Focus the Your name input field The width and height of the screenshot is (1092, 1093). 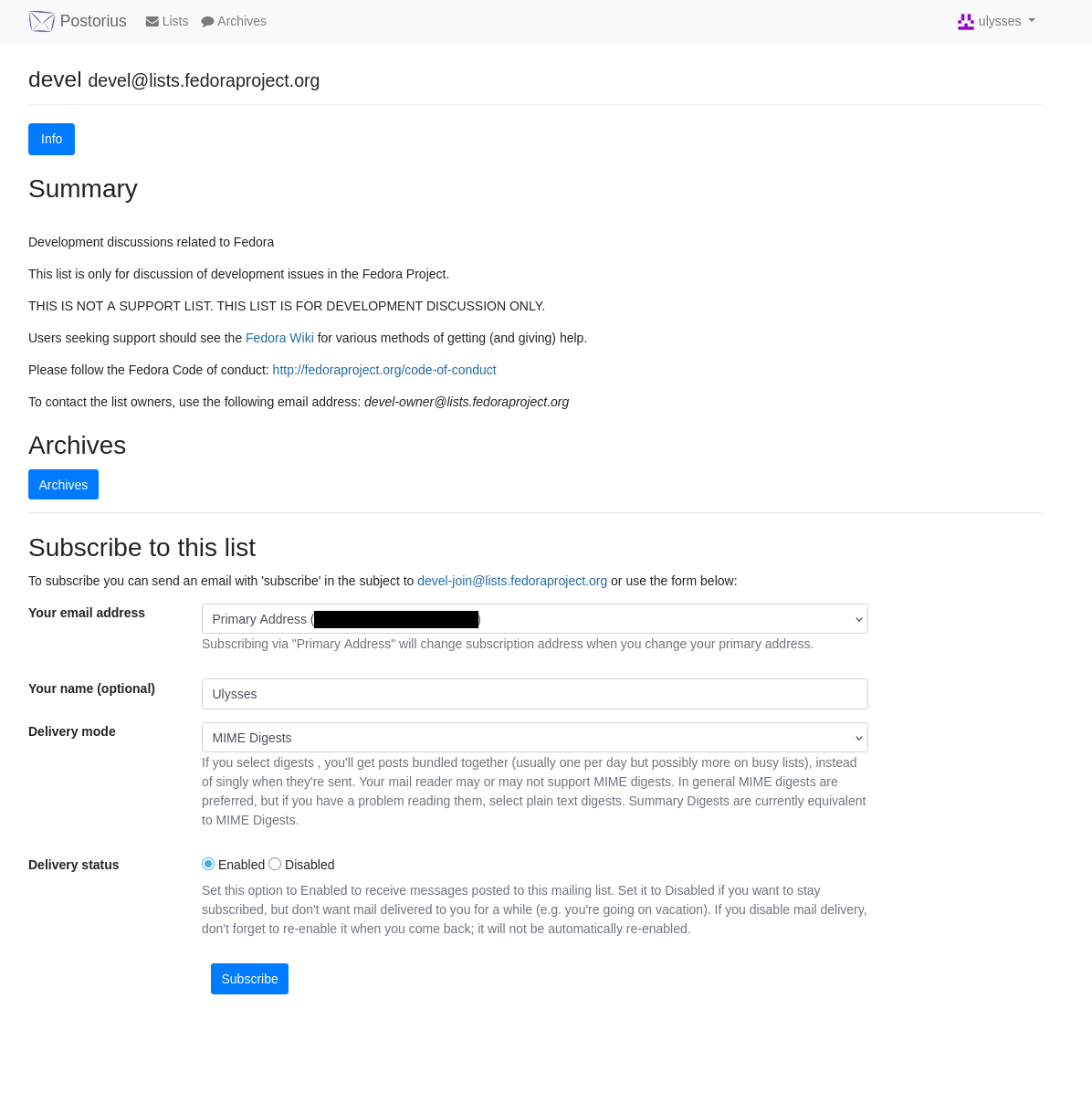point(534,694)
